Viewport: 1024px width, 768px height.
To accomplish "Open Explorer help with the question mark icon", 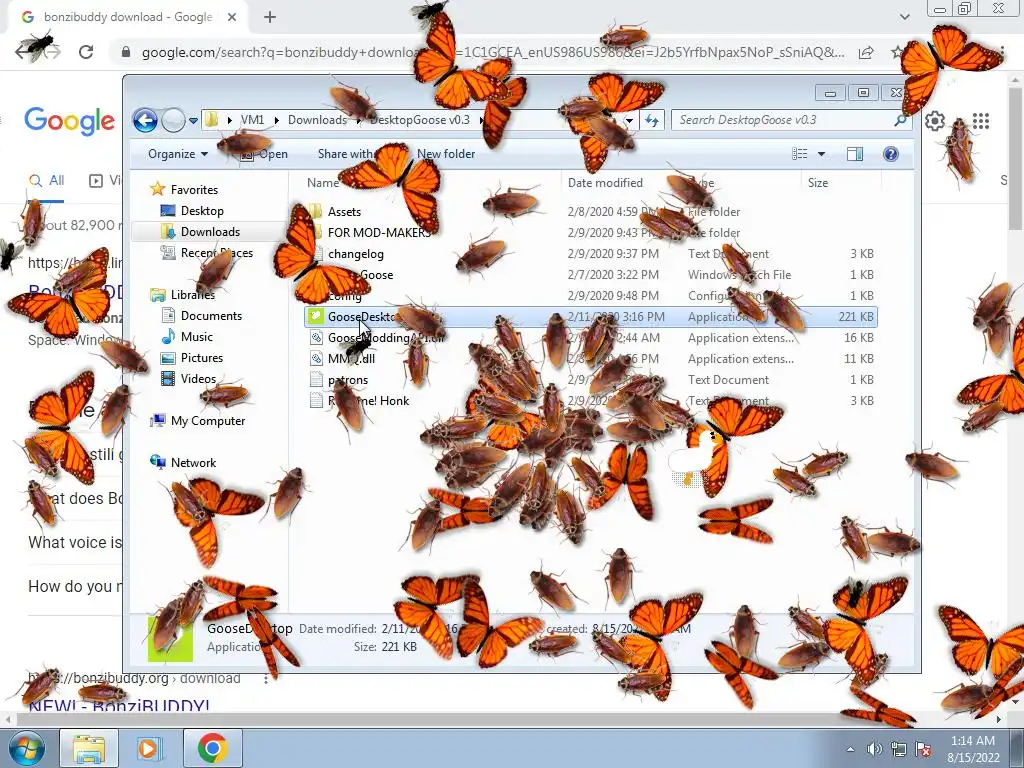I will (x=890, y=153).
